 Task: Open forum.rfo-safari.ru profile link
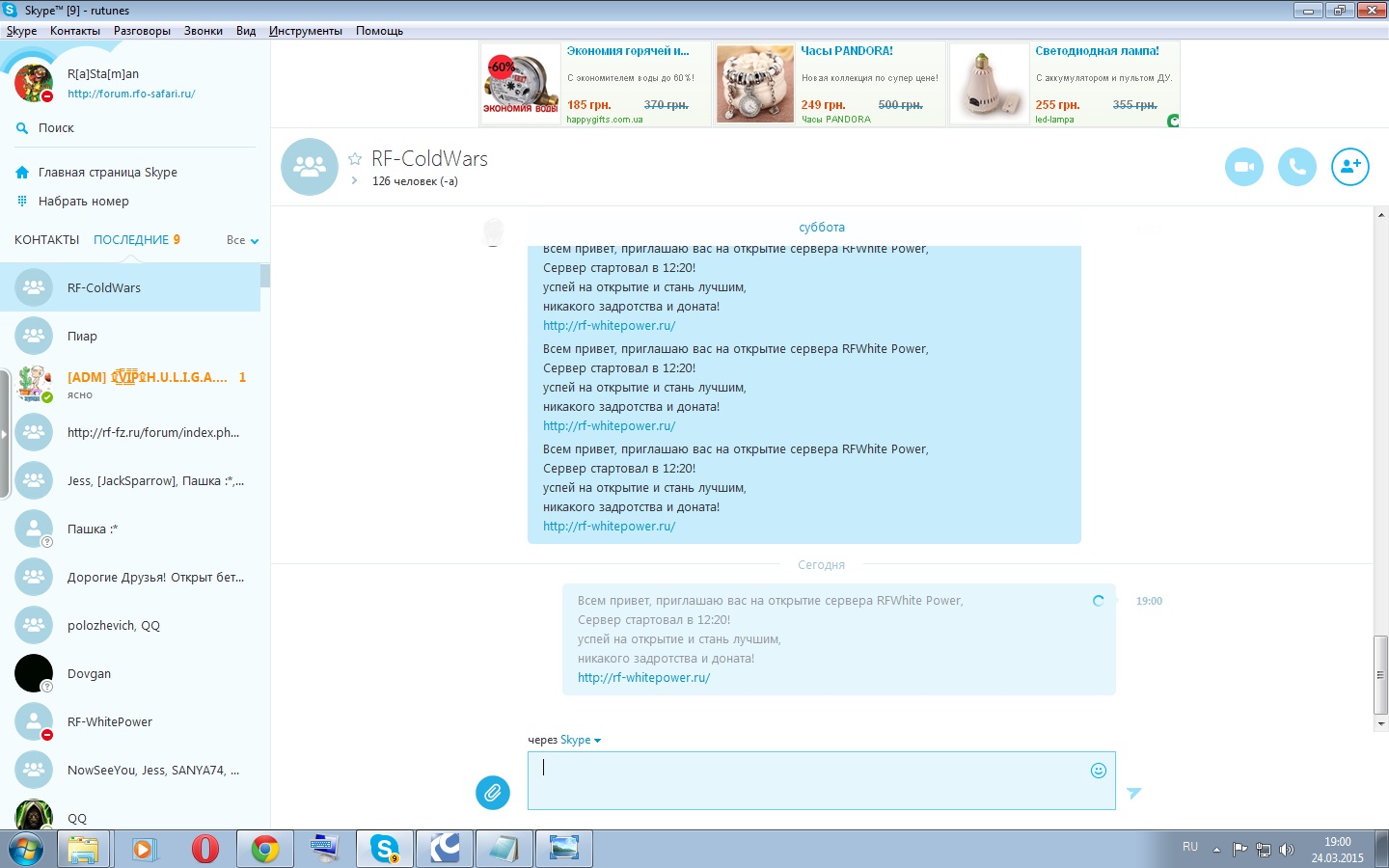[x=131, y=95]
